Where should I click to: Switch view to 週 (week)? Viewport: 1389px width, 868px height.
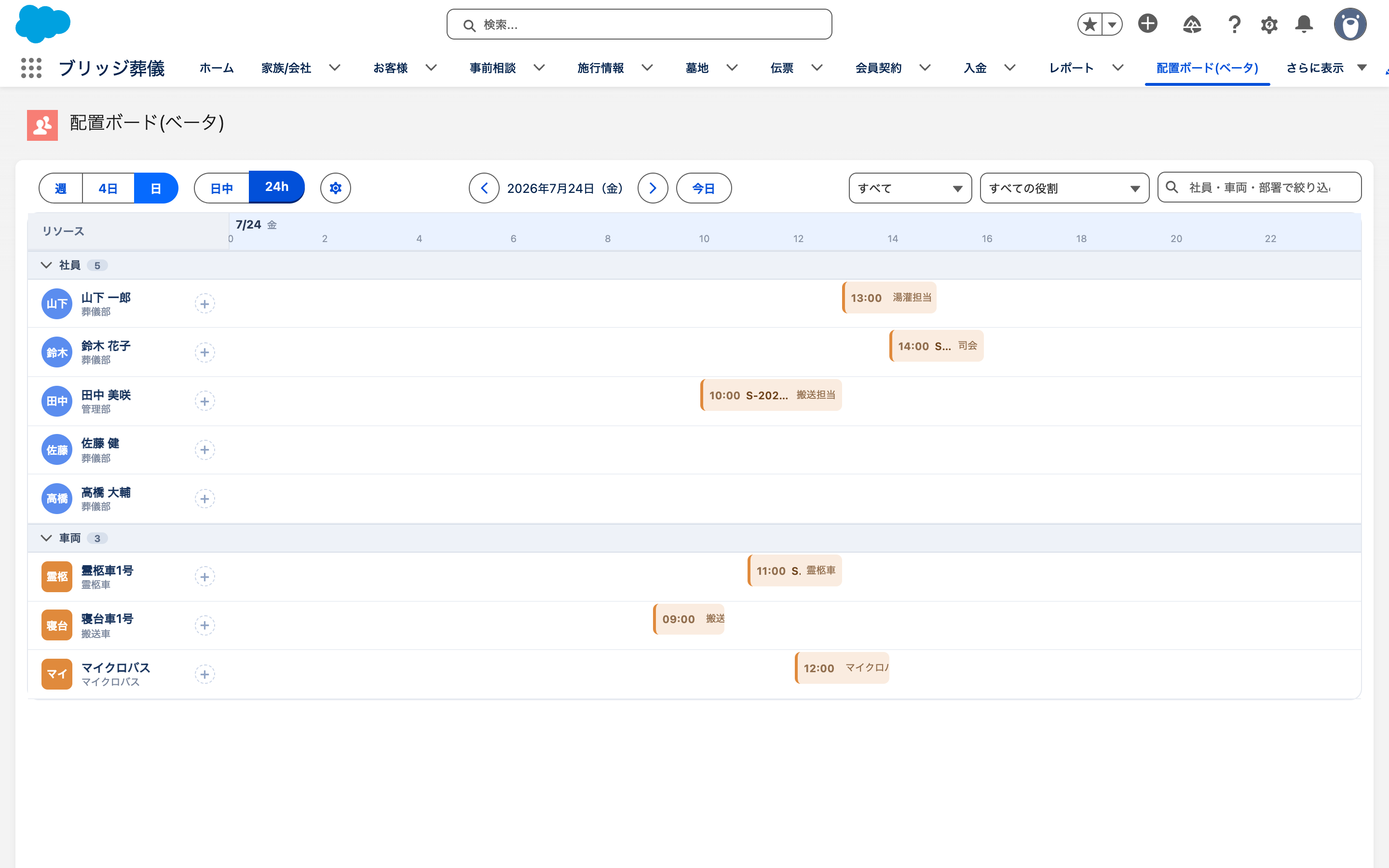pyautogui.click(x=61, y=188)
